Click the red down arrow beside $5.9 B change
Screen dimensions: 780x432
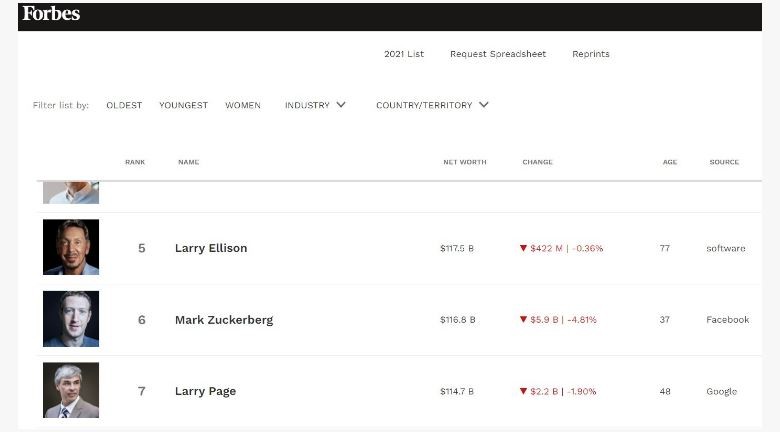[523, 320]
